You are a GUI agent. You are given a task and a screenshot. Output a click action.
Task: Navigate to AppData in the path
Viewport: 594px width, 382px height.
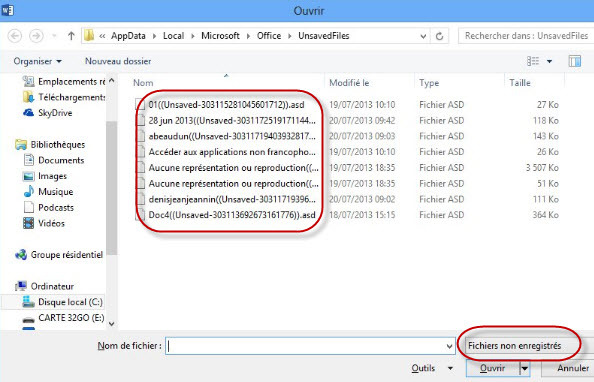(128, 36)
